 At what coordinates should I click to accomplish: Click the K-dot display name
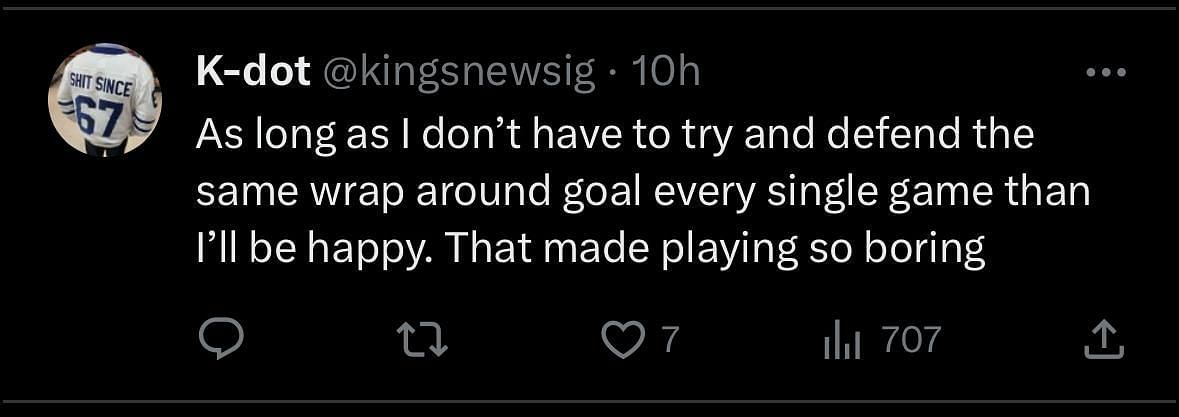pyautogui.click(x=252, y=74)
